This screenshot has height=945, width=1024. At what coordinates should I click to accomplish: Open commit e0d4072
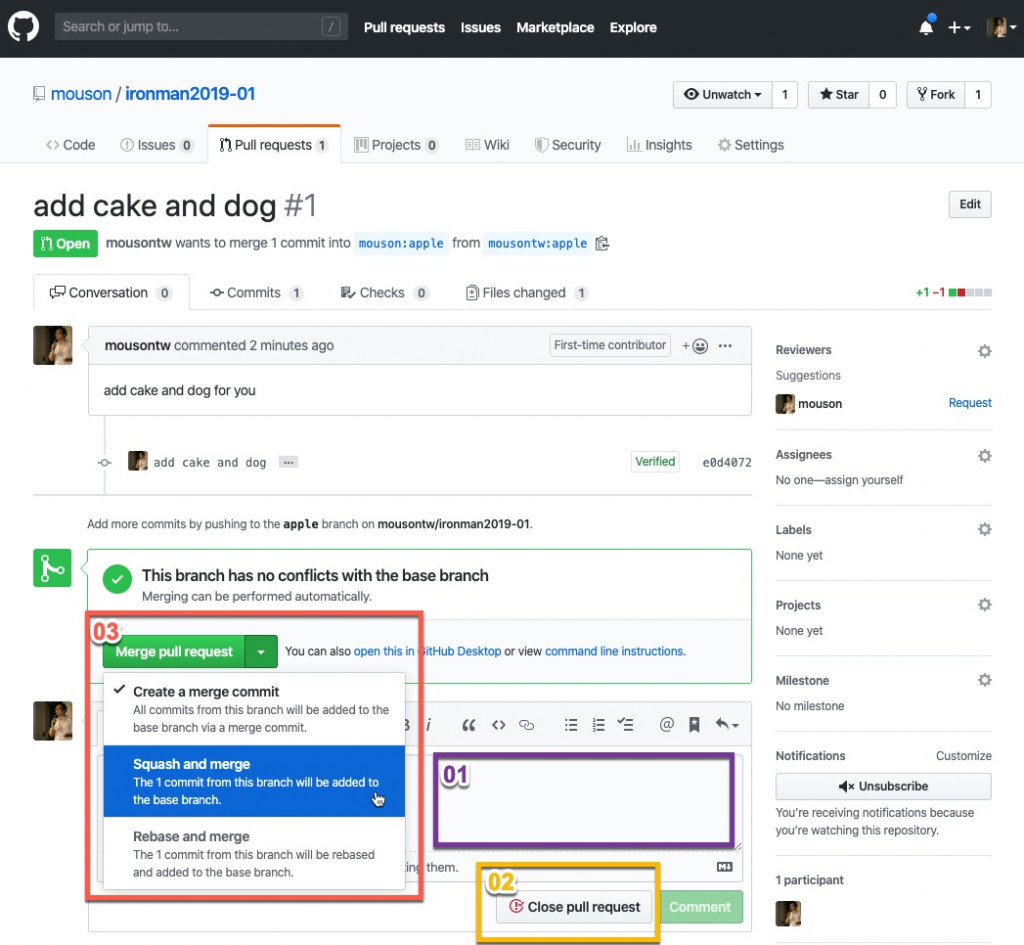[727, 462]
